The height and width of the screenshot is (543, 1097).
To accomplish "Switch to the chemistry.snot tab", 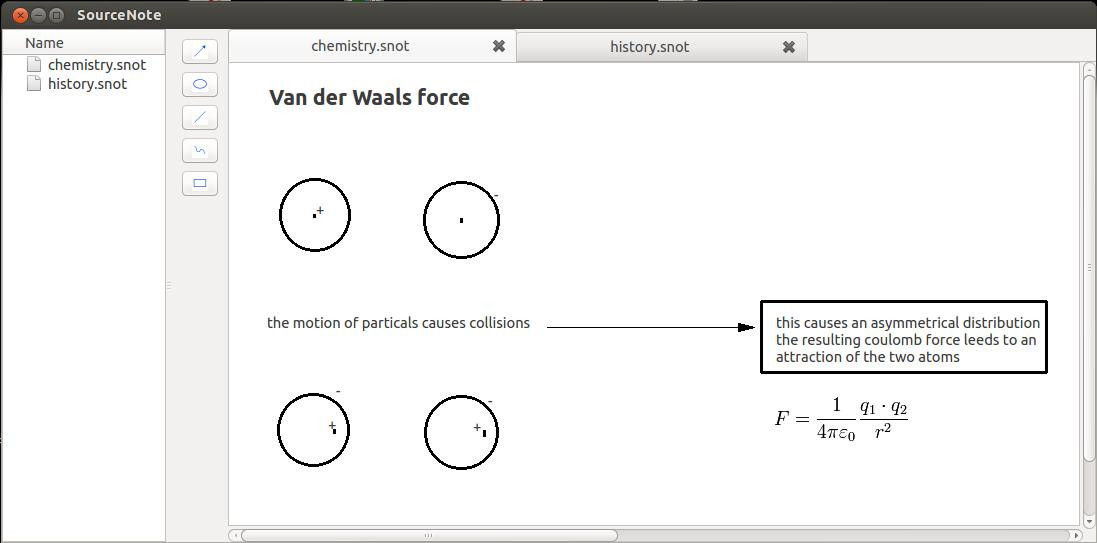I will tap(372, 46).
